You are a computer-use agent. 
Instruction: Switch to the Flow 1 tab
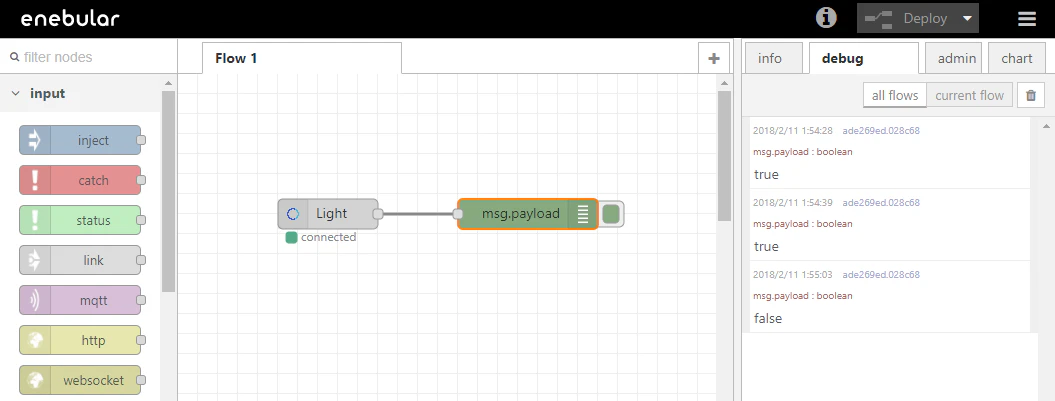pos(301,58)
